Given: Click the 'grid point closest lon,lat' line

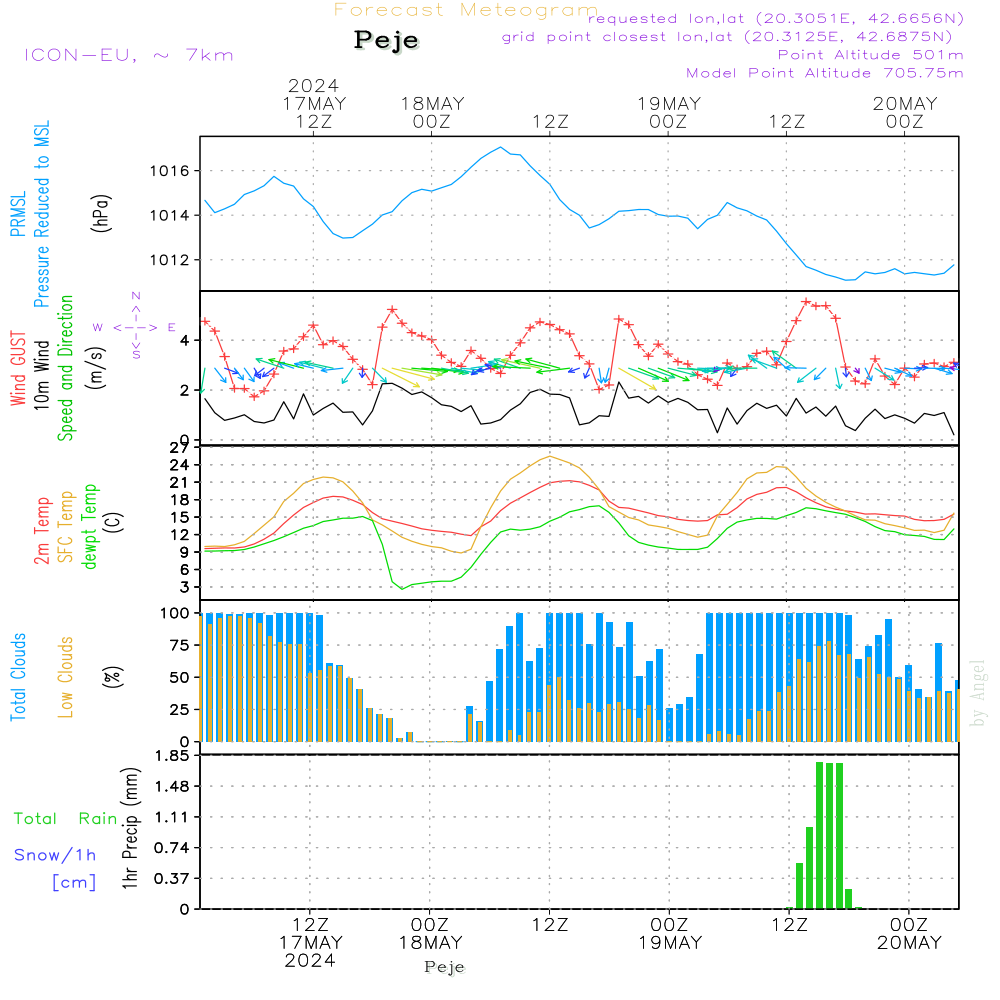Looking at the screenshot, I should point(727,37).
